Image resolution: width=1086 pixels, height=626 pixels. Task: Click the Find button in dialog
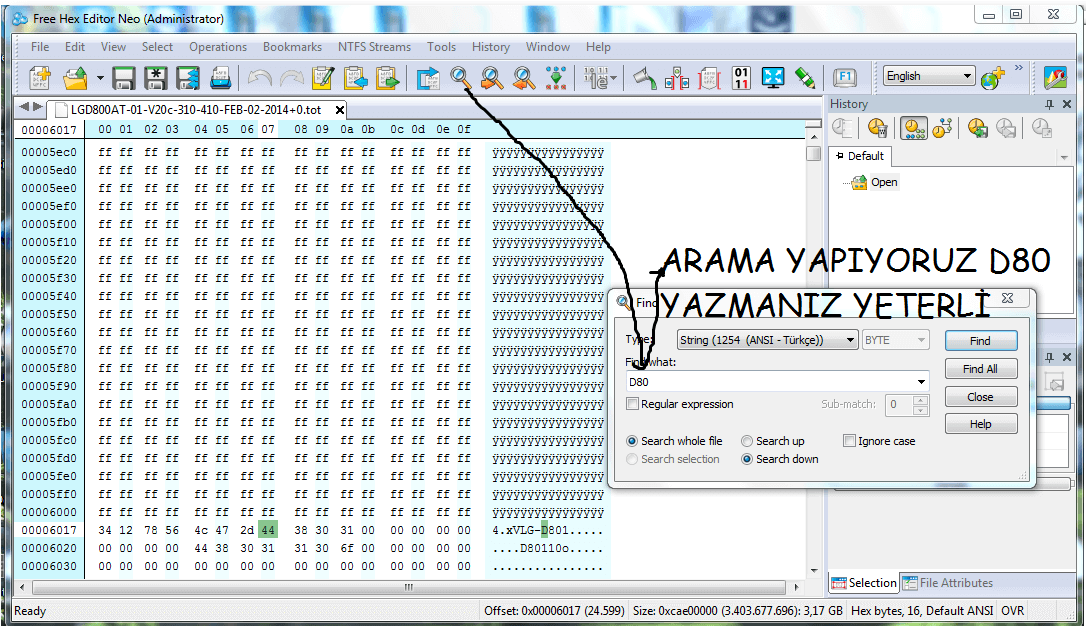tap(980, 341)
